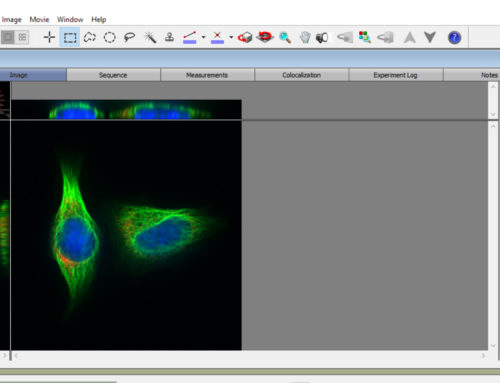Switch to the Sequence tab
500x383 pixels.
[113, 75]
